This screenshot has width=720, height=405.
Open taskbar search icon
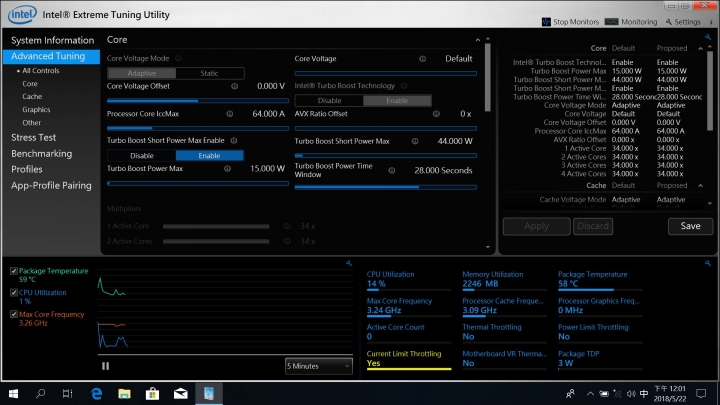click(40, 394)
